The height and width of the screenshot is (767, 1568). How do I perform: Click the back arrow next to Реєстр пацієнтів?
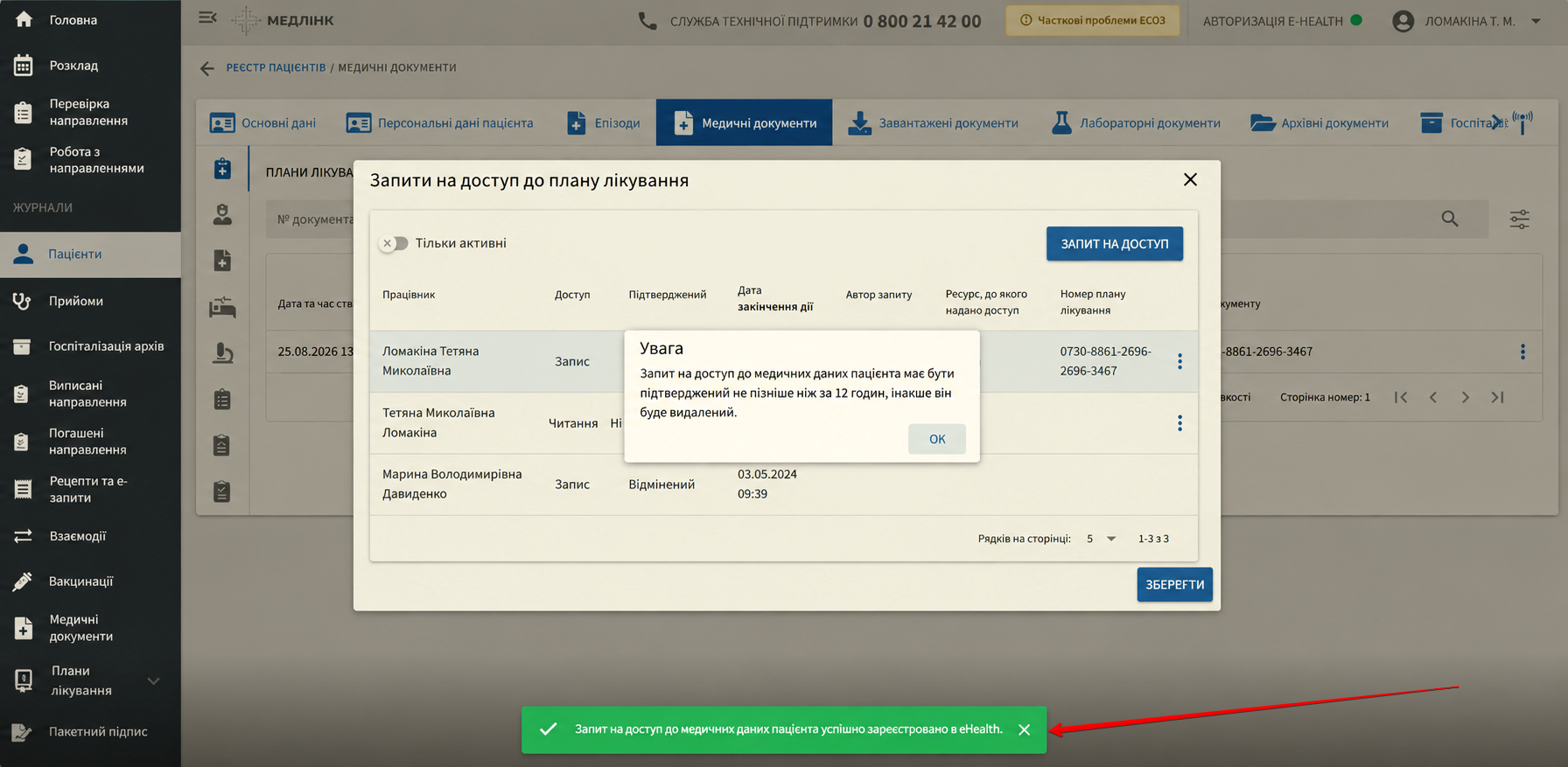coord(206,68)
